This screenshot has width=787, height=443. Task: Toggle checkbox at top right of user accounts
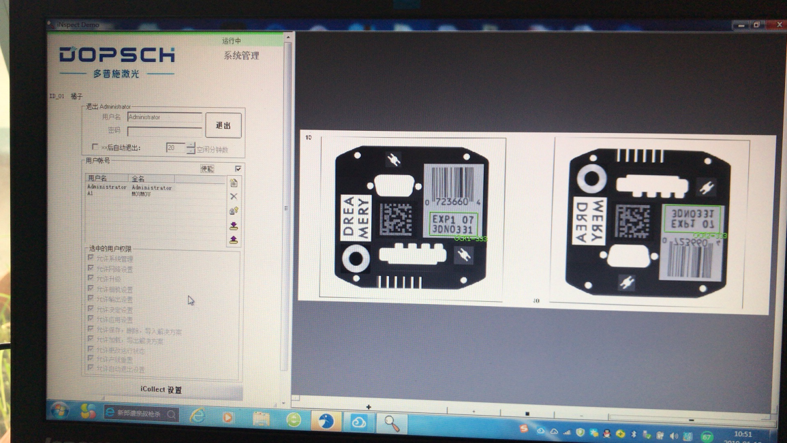[238, 169]
